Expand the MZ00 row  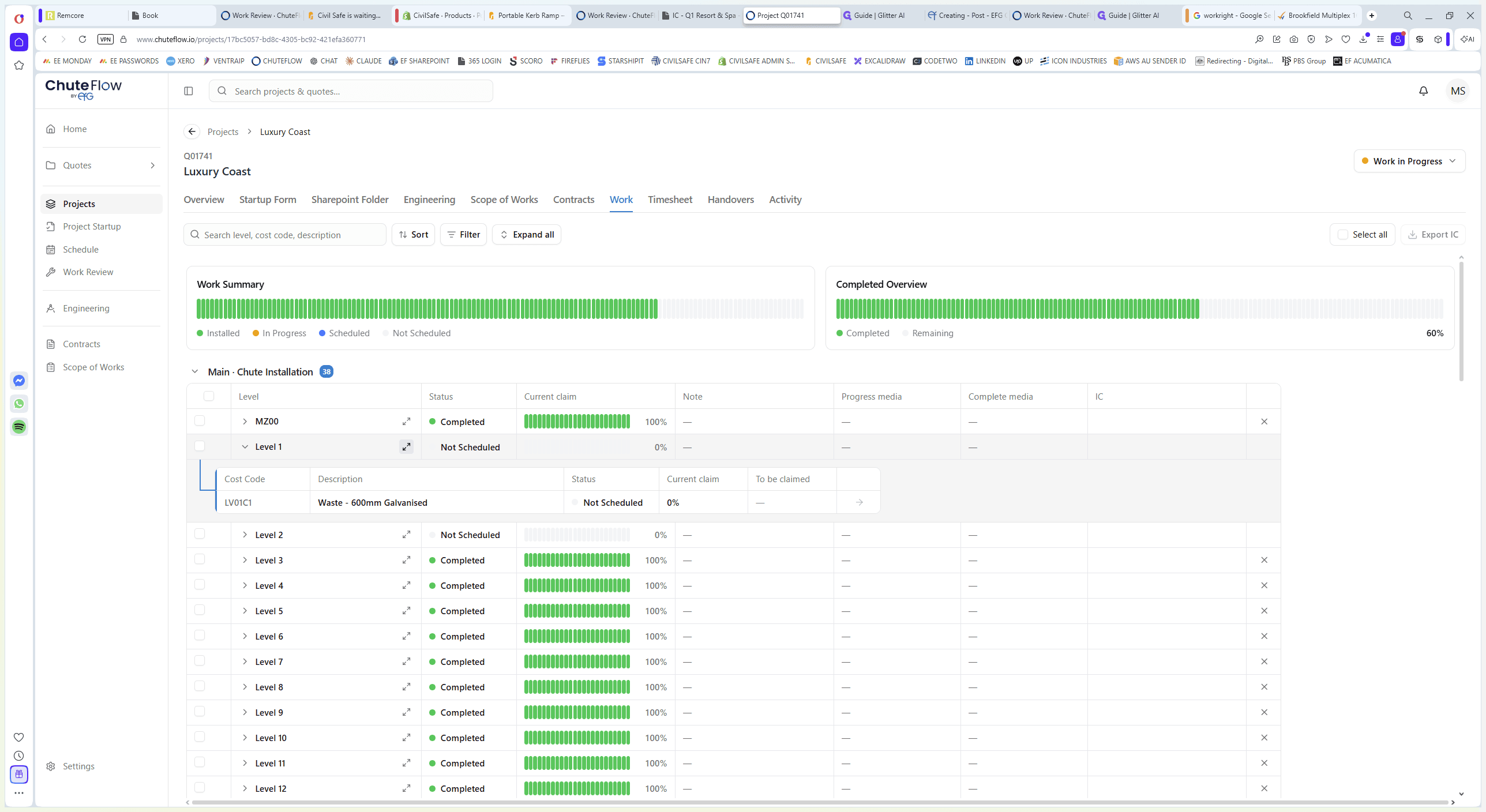pyautogui.click(x=245, y=422)
